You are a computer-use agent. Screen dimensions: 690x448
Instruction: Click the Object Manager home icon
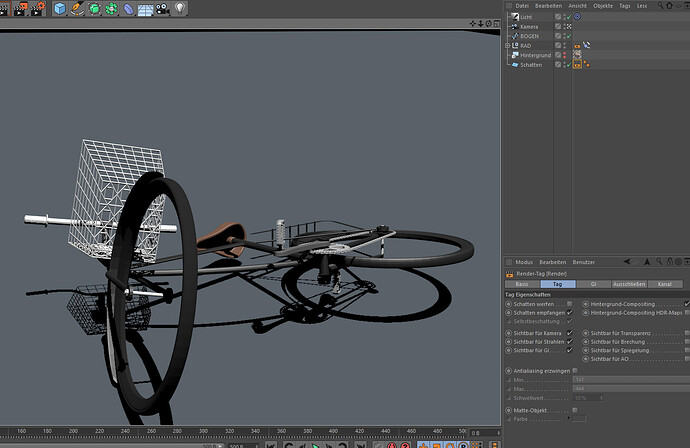pyautogui.click(x=669, y=5)
